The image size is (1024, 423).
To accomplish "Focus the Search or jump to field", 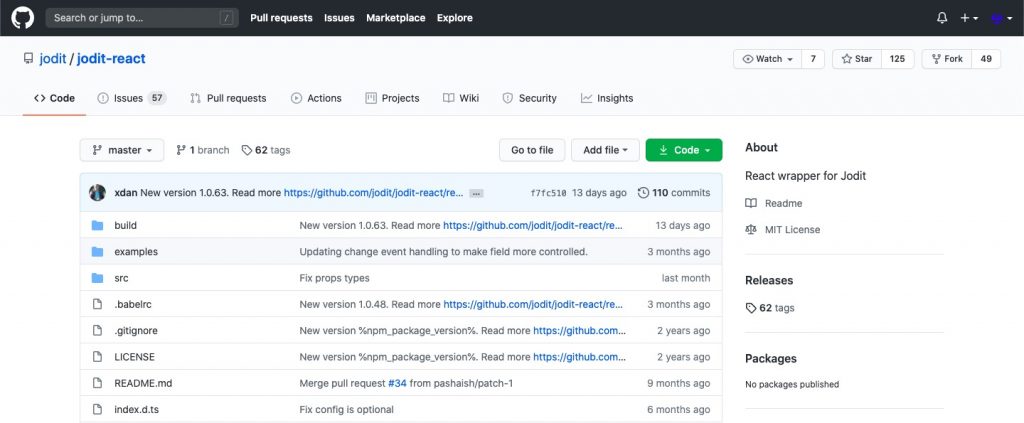I will coord(142,18).
